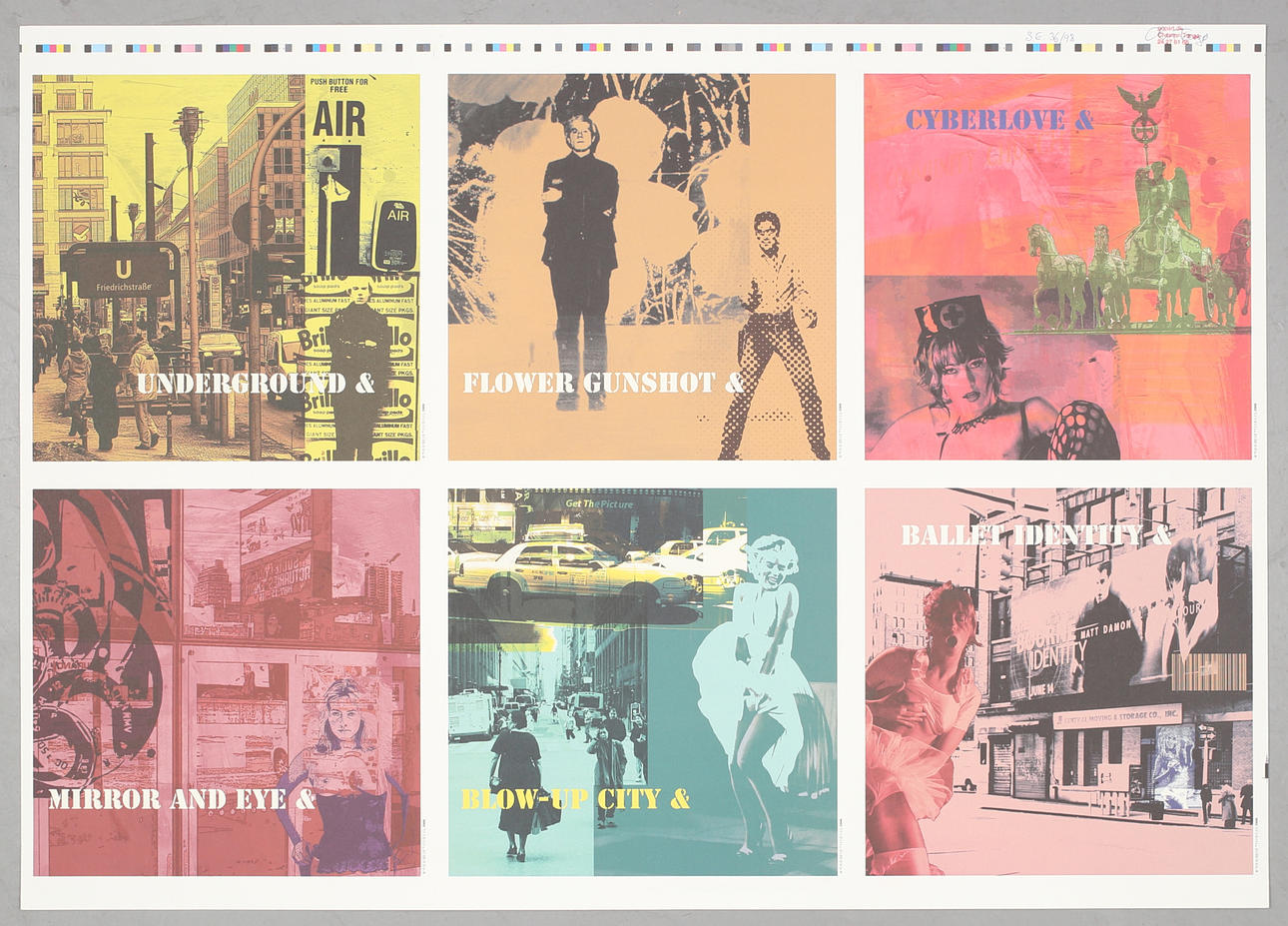This screenshot has width=1288, height=926.
Task: Click the Central Moving & Storage sign
Action: click(1116, 716)
